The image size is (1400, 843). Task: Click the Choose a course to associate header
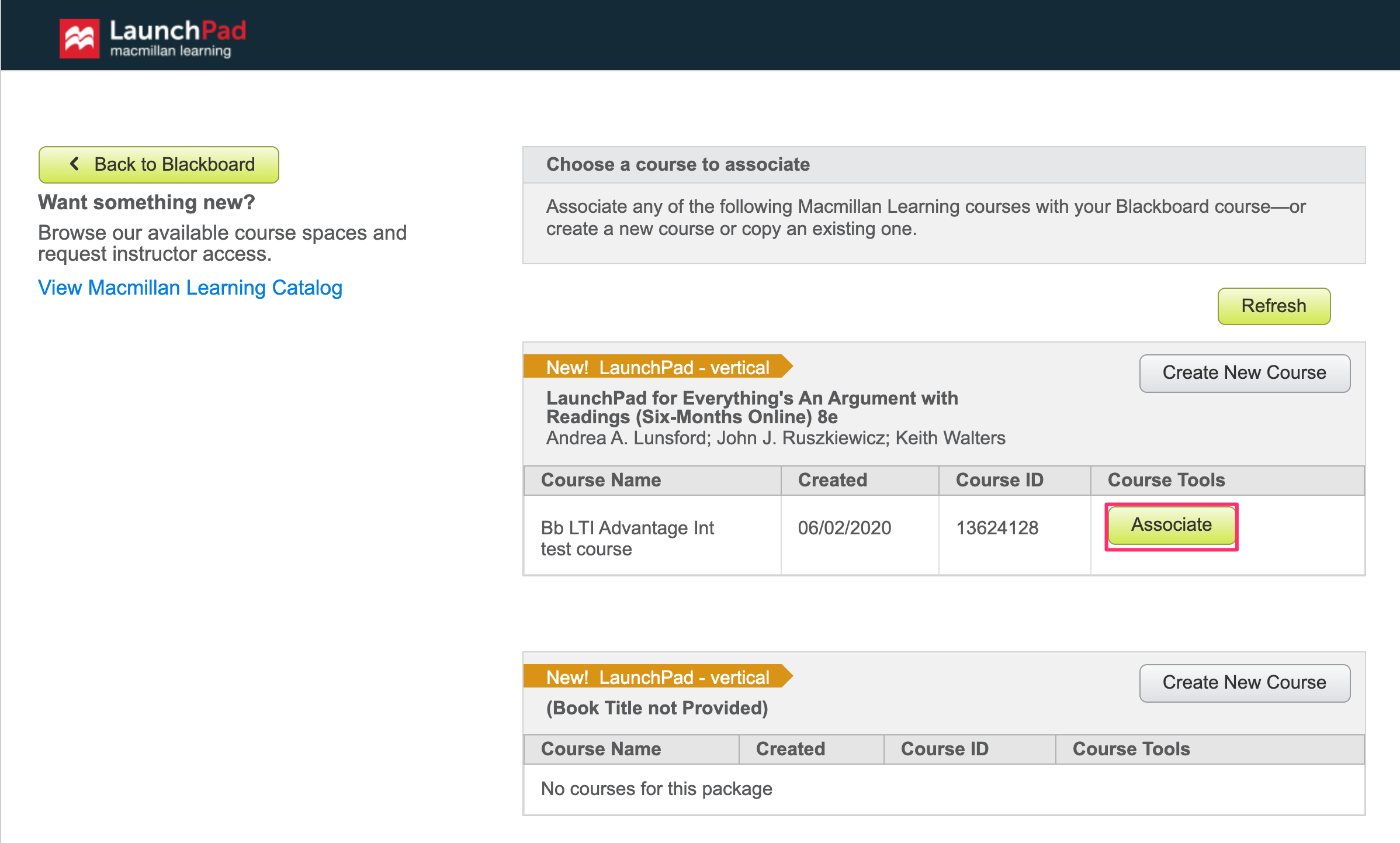678,164
